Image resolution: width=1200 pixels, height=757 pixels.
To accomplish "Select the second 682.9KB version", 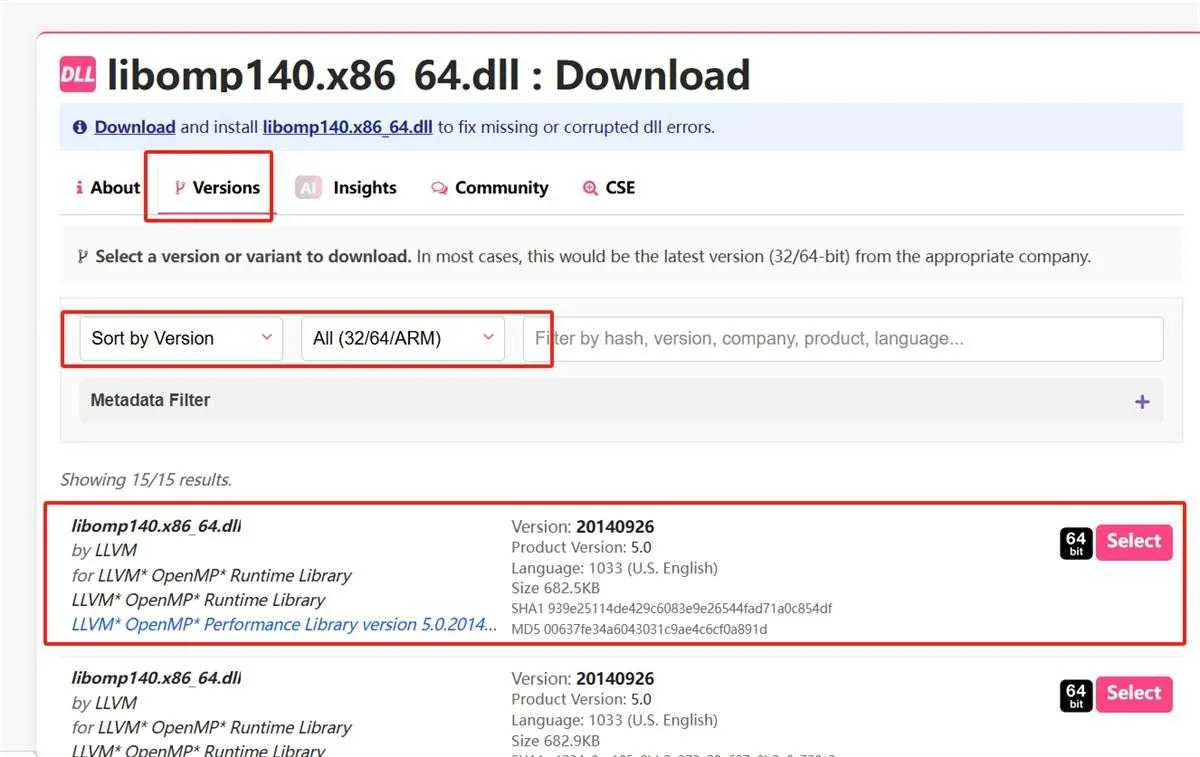I will pyautogui.click(x=1134, y=694).
